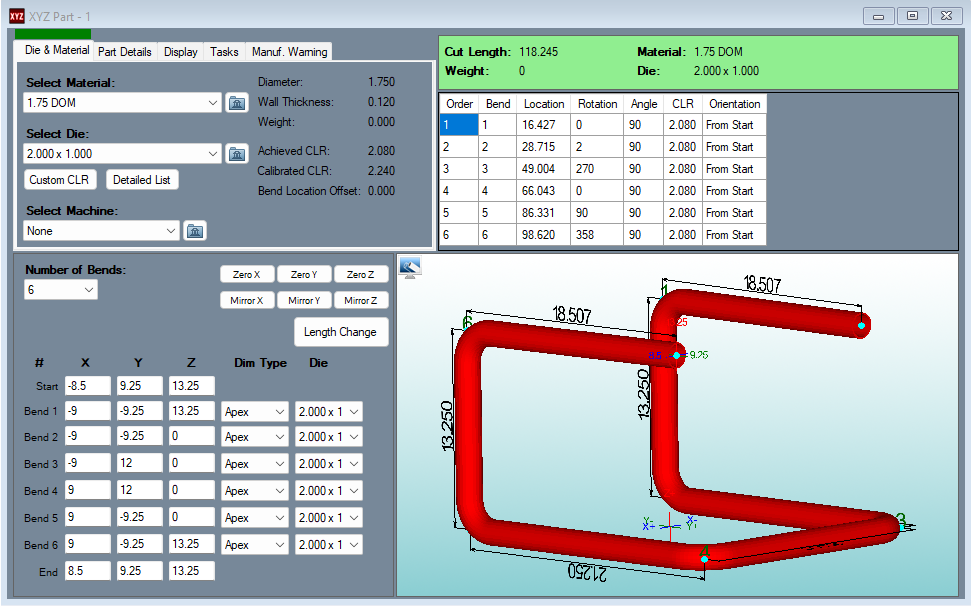This screenshot has height=606, width=972.
Task: Click Rotation cell 270
Action: [x=598, y=169]
